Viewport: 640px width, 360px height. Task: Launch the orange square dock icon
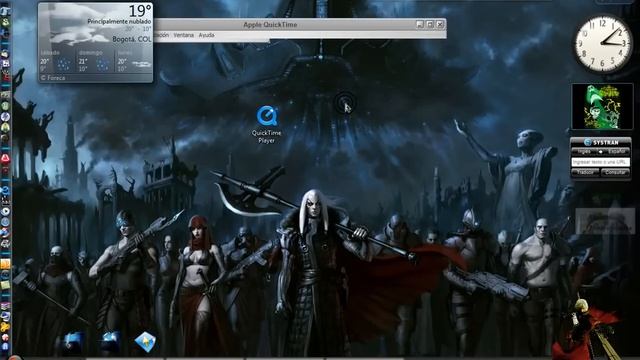pos(5,264)
